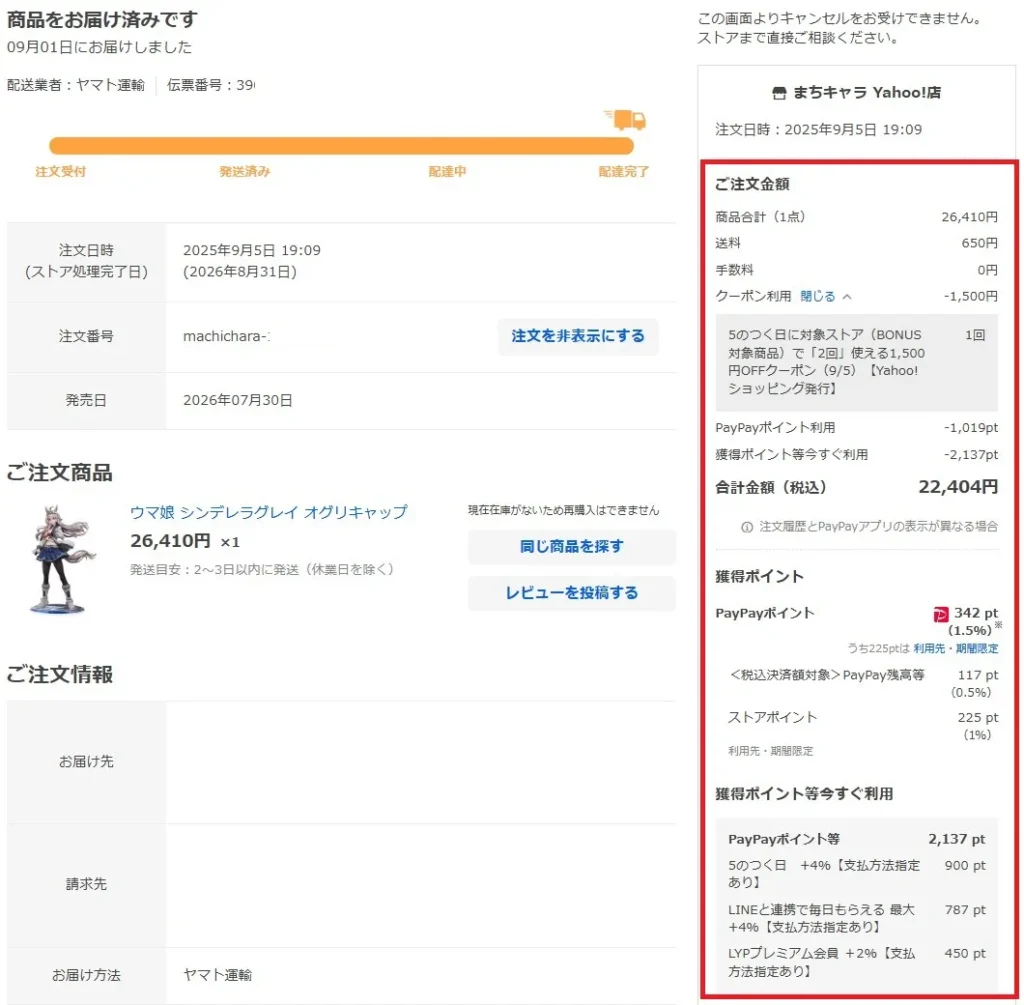Click the 発送済み progress step label

click(244, 172)
